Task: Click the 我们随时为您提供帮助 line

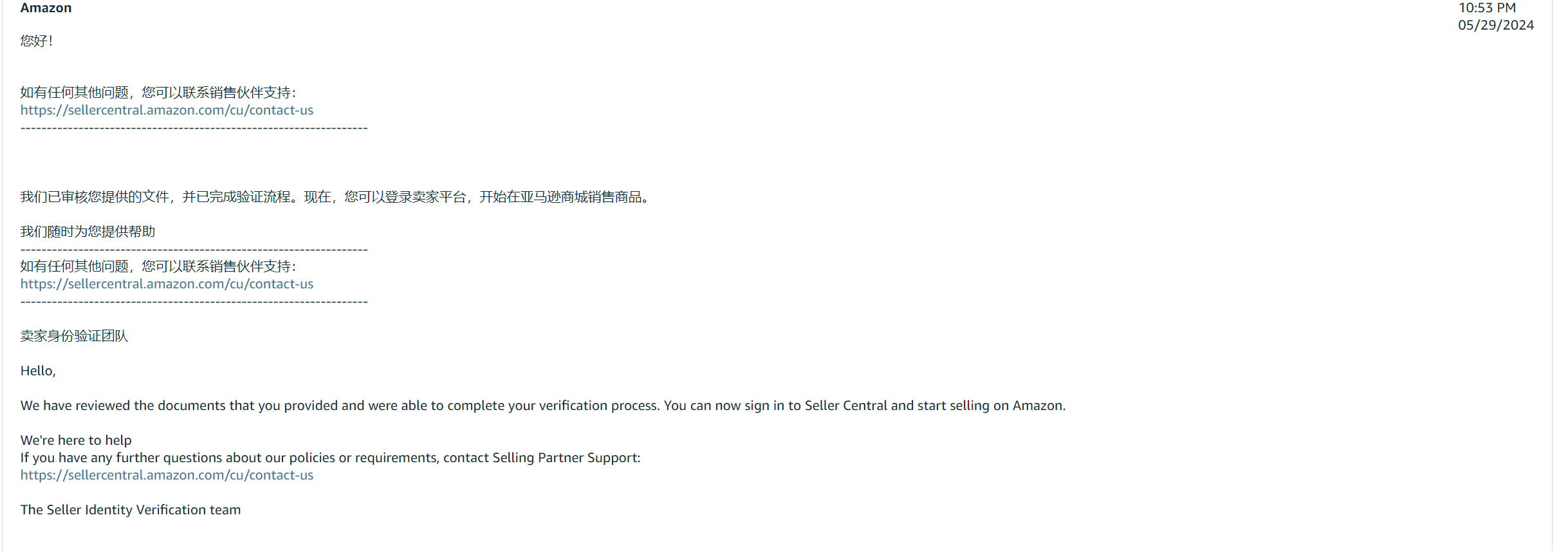Action: (88, 232)
